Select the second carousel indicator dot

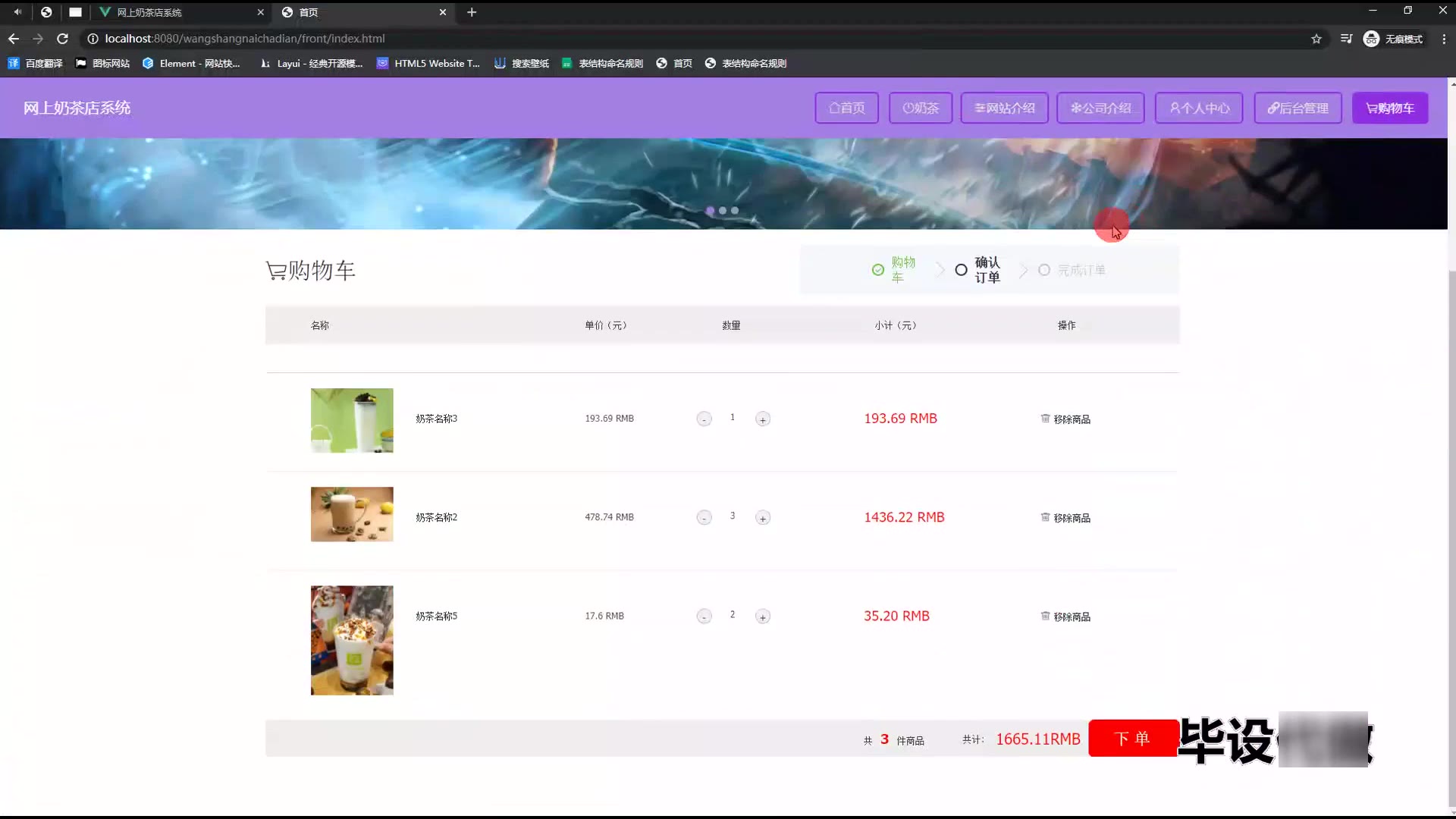click(x=722, y=211)
